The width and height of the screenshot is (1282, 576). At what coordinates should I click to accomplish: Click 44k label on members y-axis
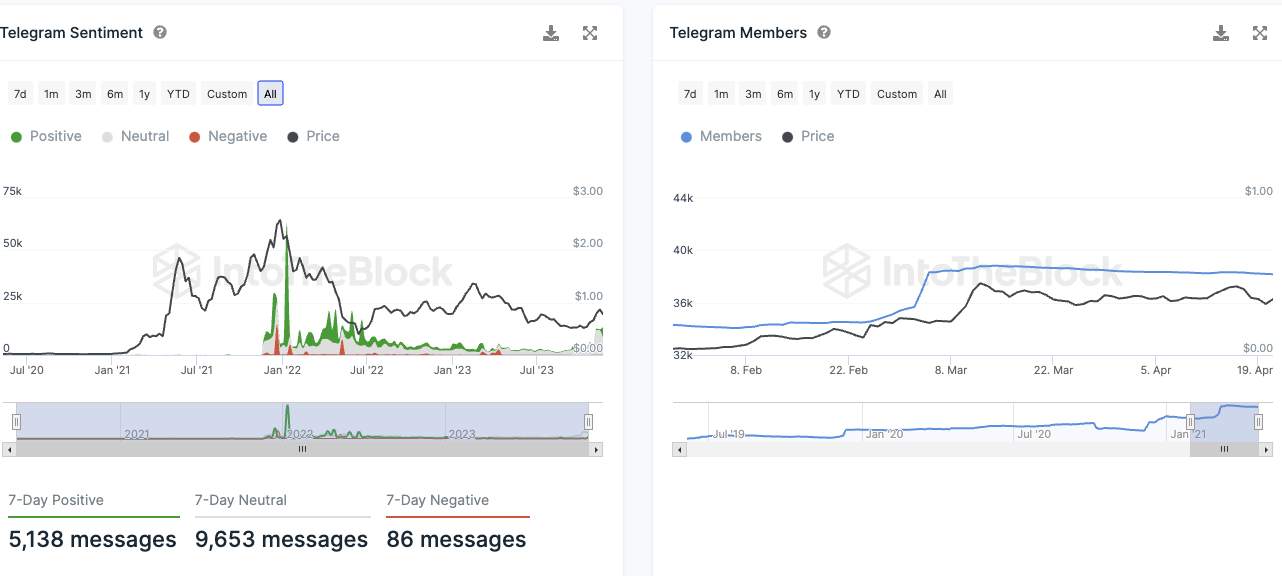(x=684, y=198)
